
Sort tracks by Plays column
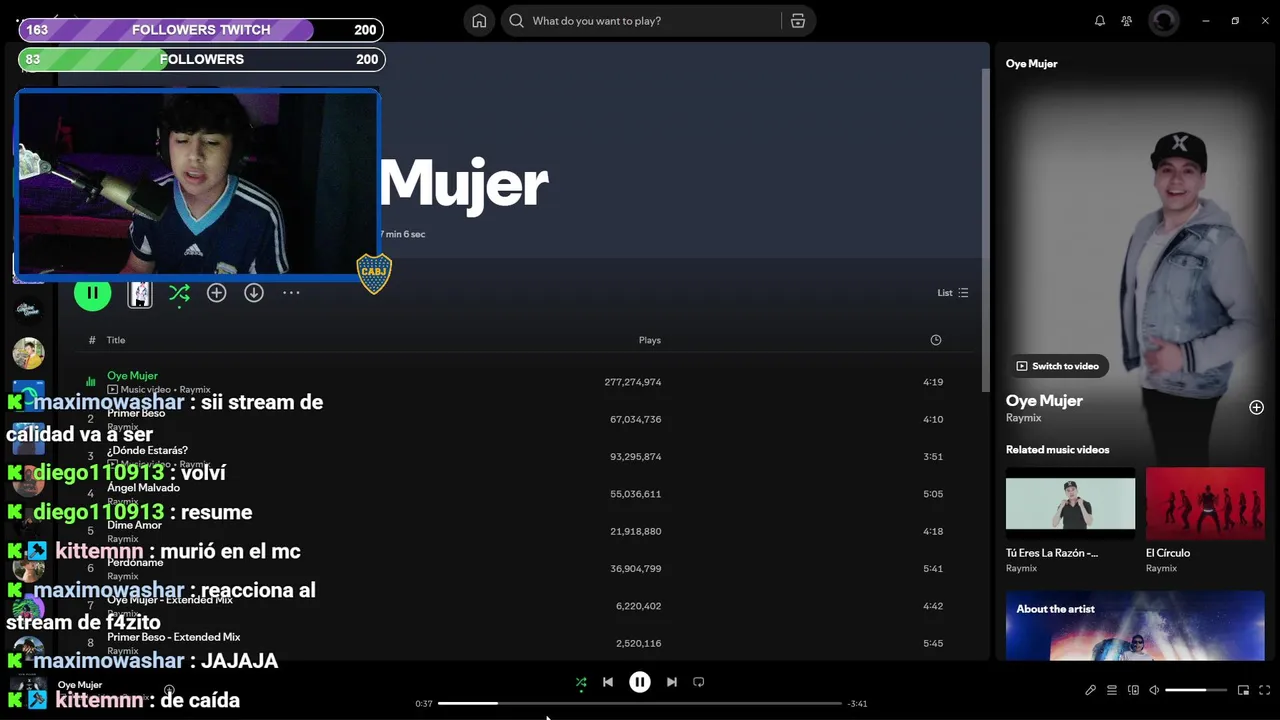(x=650, y=340)
